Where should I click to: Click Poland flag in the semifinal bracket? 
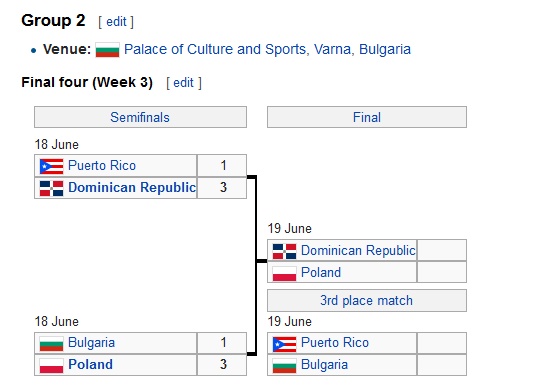pos(51,365)
